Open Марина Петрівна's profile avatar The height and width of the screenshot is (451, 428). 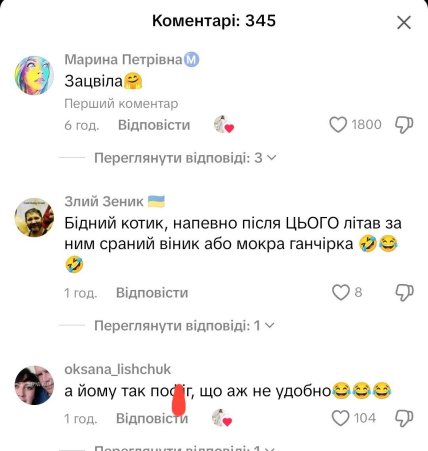pos(34,75)
